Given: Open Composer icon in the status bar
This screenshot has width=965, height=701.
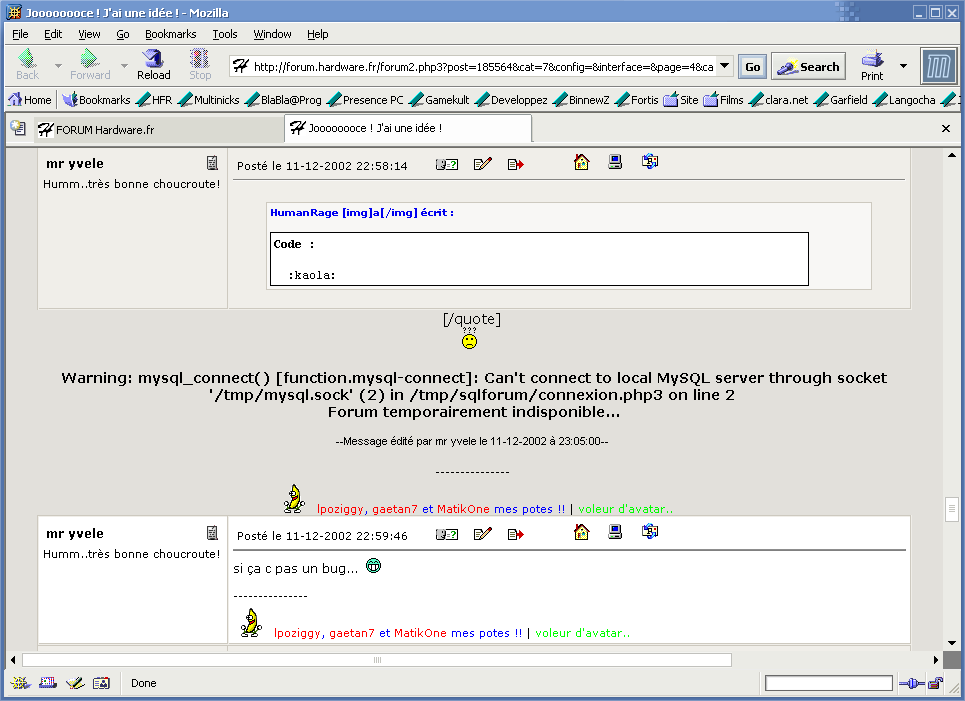Looking at the screenshot, I should tap(74, 683).
